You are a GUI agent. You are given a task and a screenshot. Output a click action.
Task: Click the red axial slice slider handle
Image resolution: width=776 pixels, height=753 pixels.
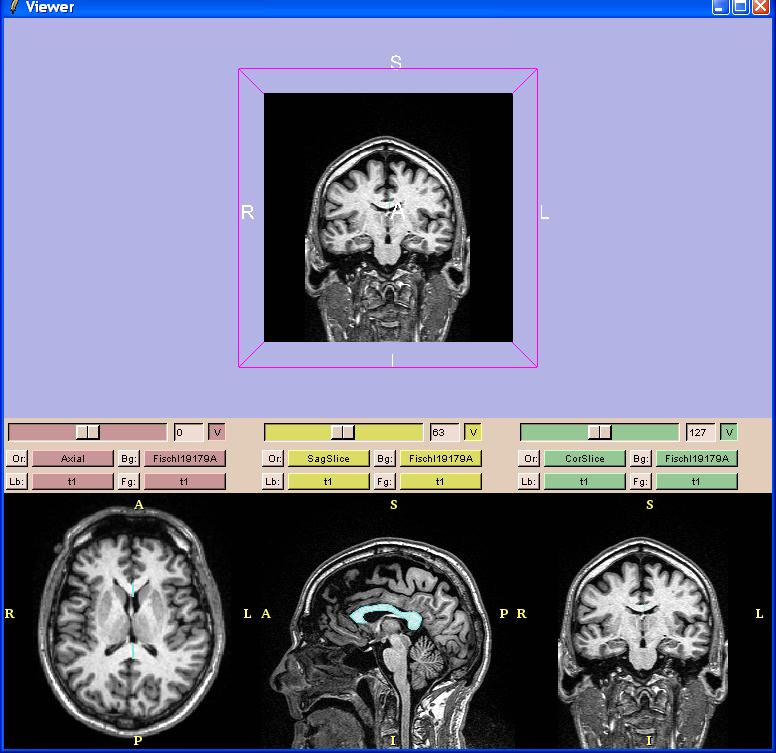click(x=88, y=432)
